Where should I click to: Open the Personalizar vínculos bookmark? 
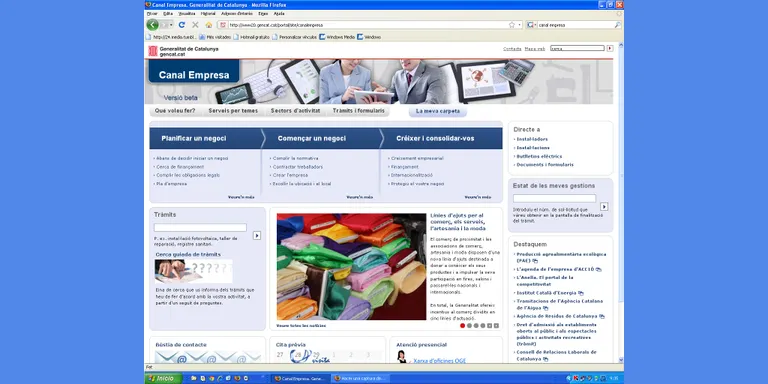[294, 37]
